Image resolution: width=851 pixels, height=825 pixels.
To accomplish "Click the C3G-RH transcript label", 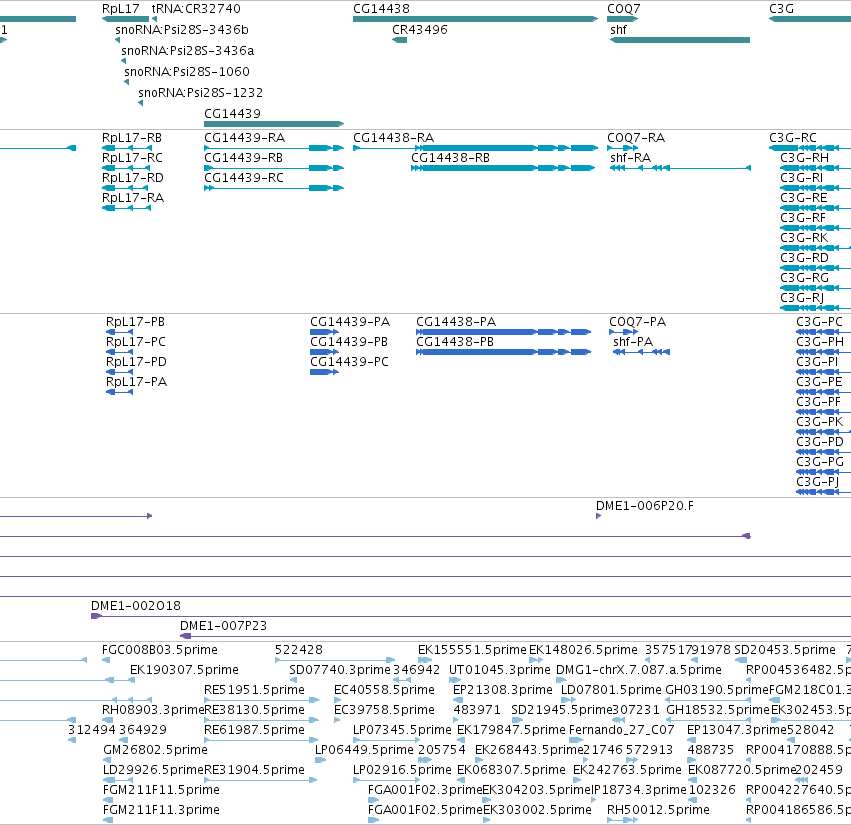I will [x=804, y=158].
